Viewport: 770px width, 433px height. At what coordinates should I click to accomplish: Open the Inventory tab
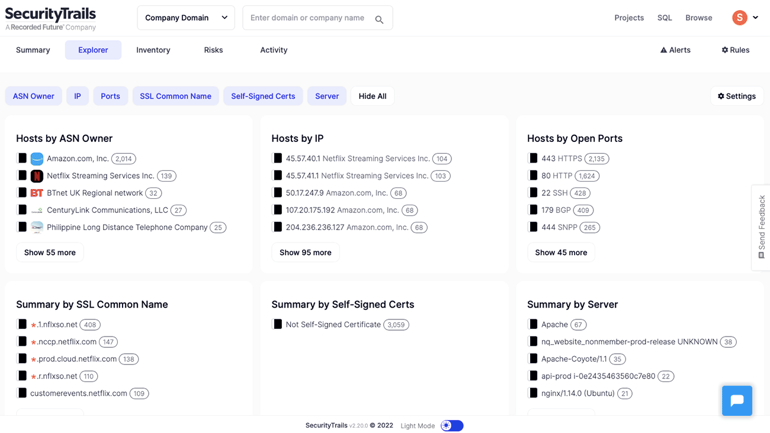(x=153, y=50)
